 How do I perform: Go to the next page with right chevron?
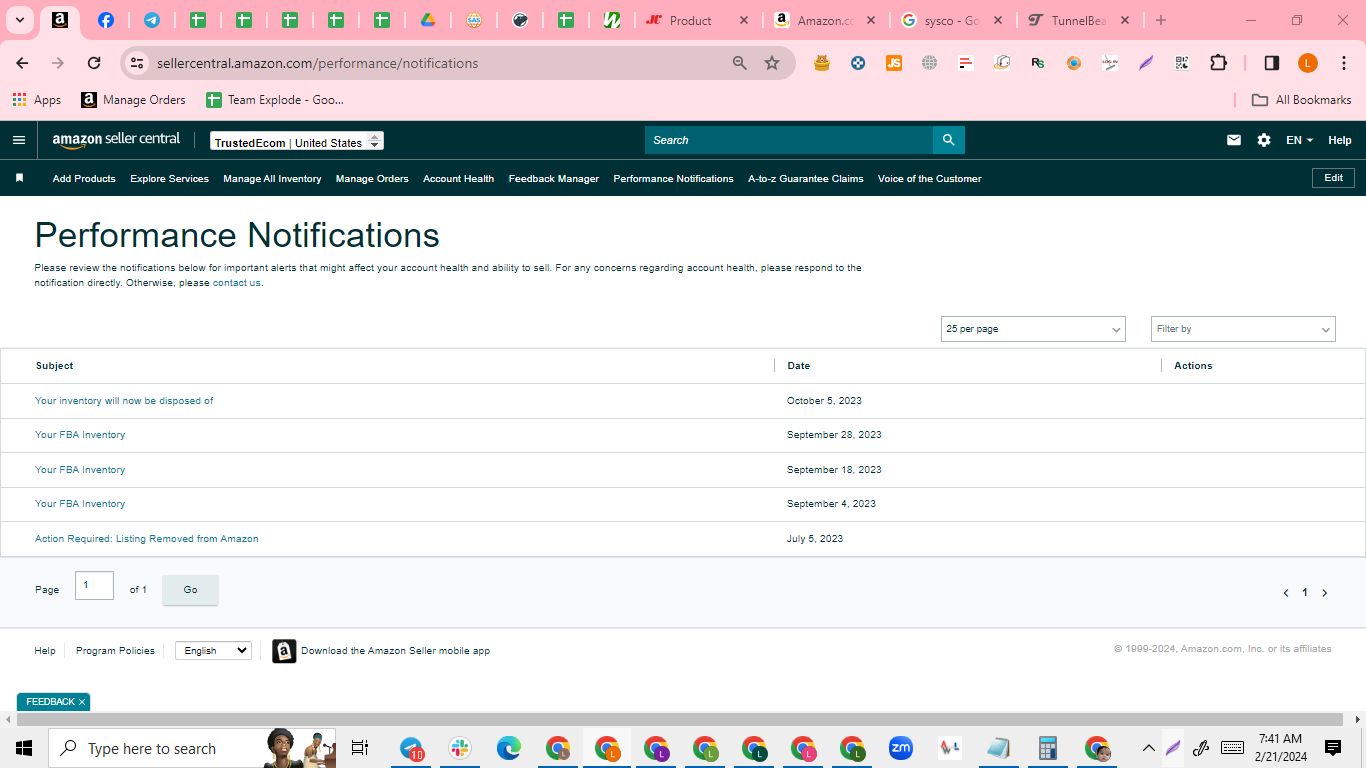(x=1325, y=593)
